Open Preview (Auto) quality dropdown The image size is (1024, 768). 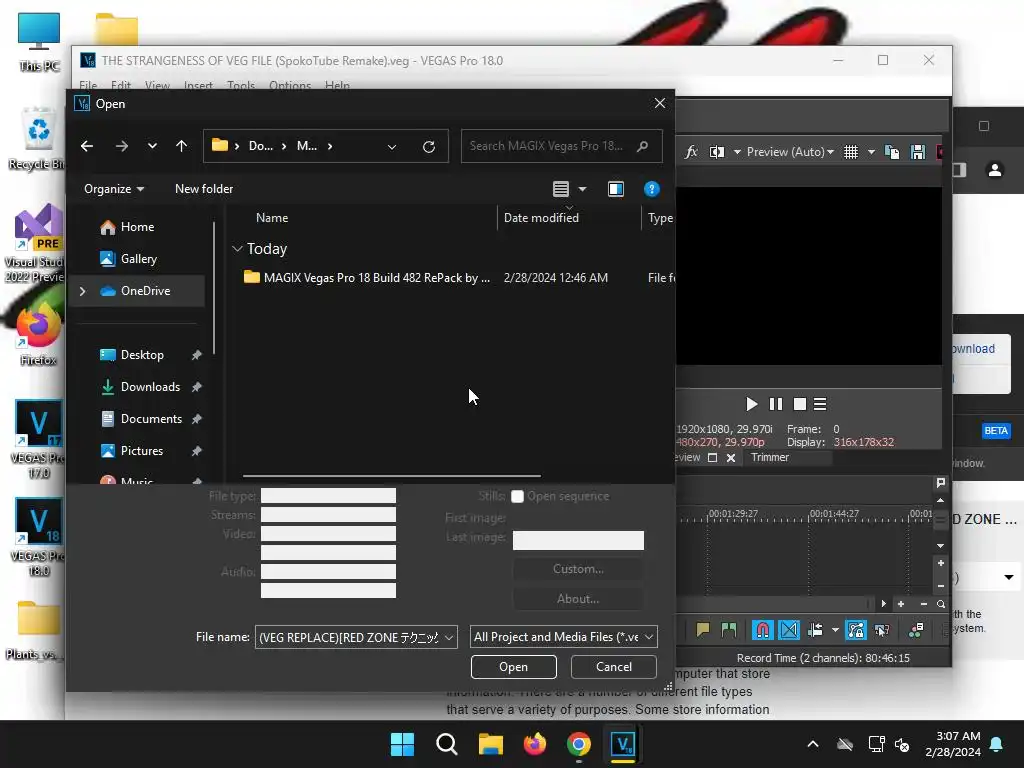coord(790,152)
